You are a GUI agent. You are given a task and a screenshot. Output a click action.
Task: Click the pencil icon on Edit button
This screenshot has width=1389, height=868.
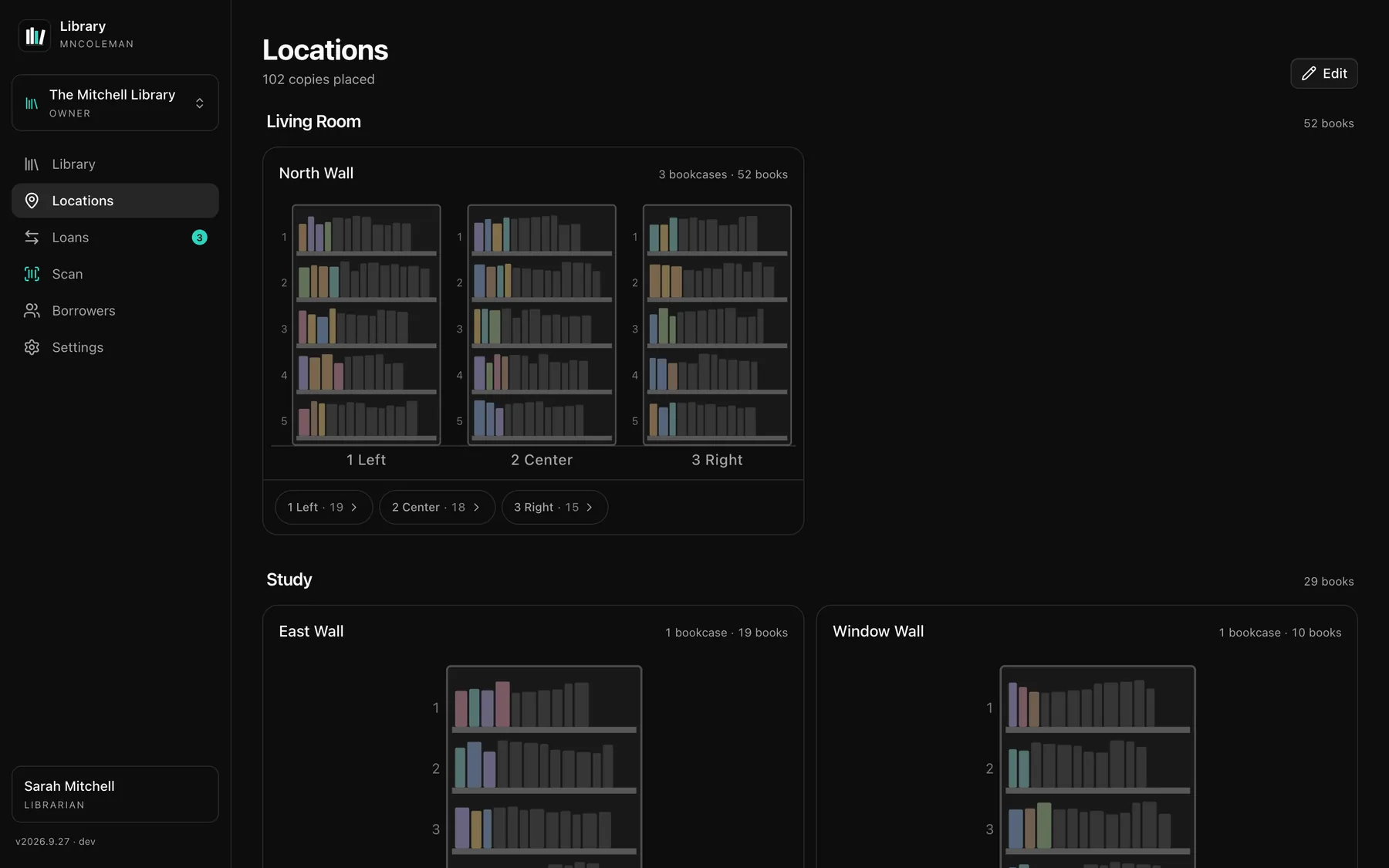1309,73
